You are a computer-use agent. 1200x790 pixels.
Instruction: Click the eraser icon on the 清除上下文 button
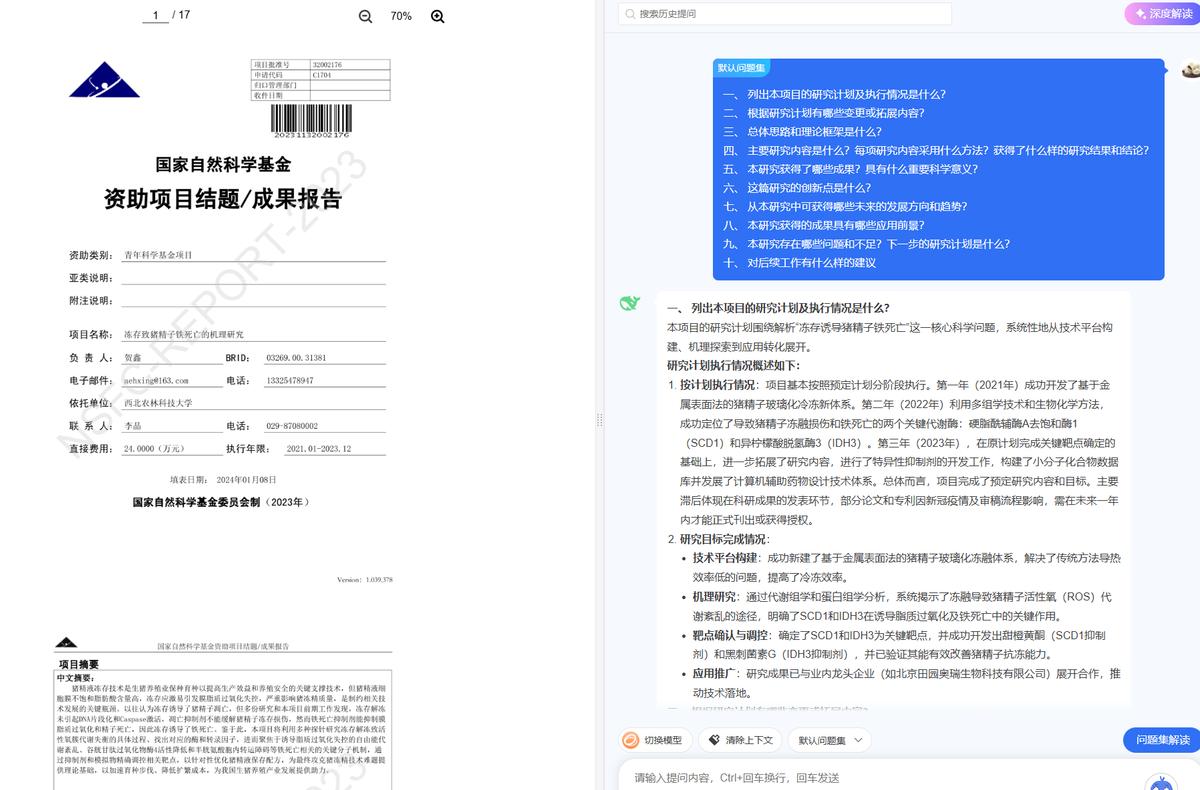(715, 740)
